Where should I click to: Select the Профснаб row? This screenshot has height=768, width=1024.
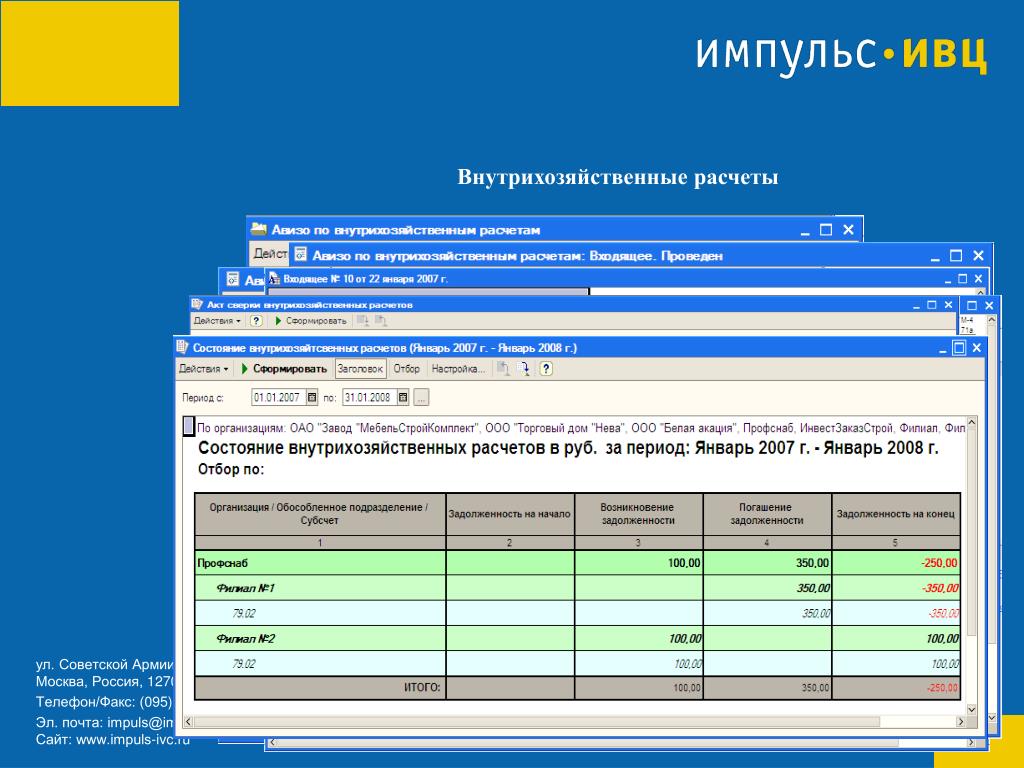click(x=577, y=563)
